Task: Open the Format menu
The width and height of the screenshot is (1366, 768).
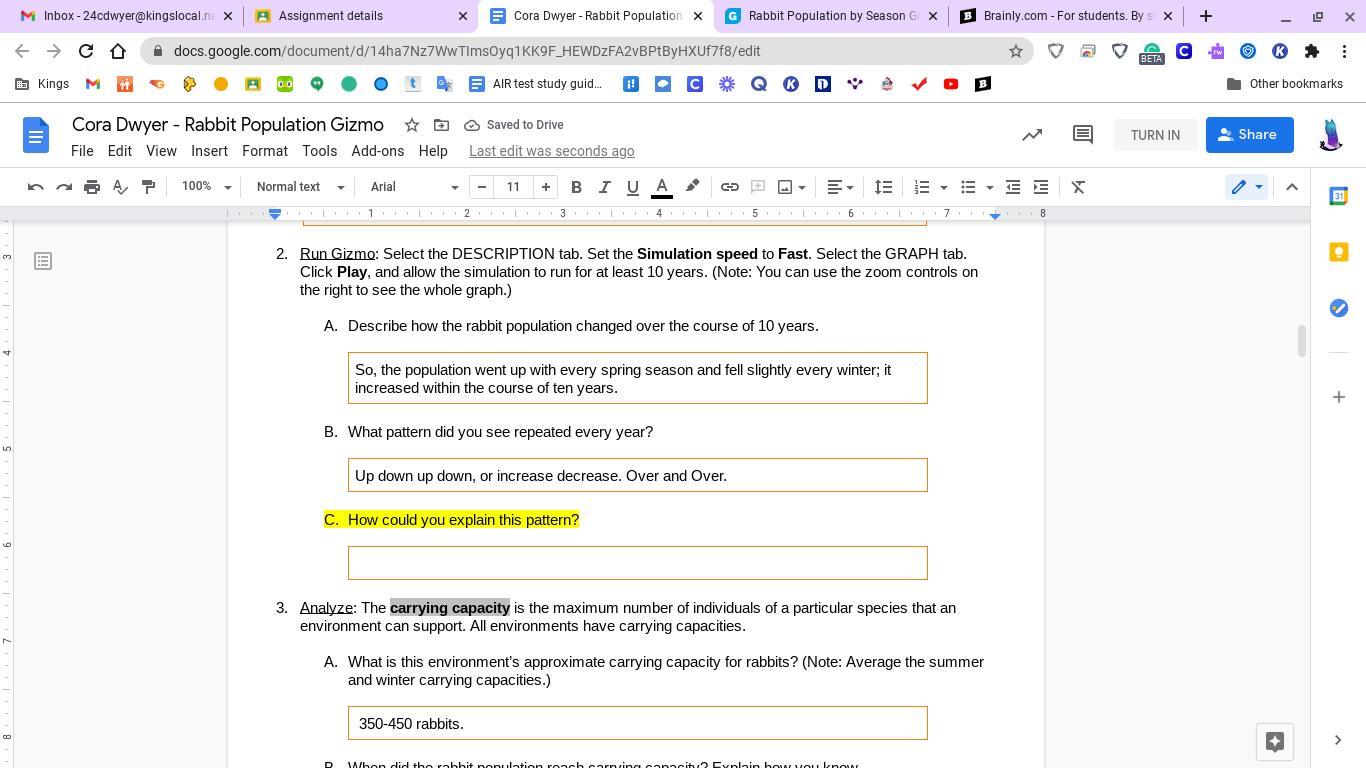Action: [265, 151]
